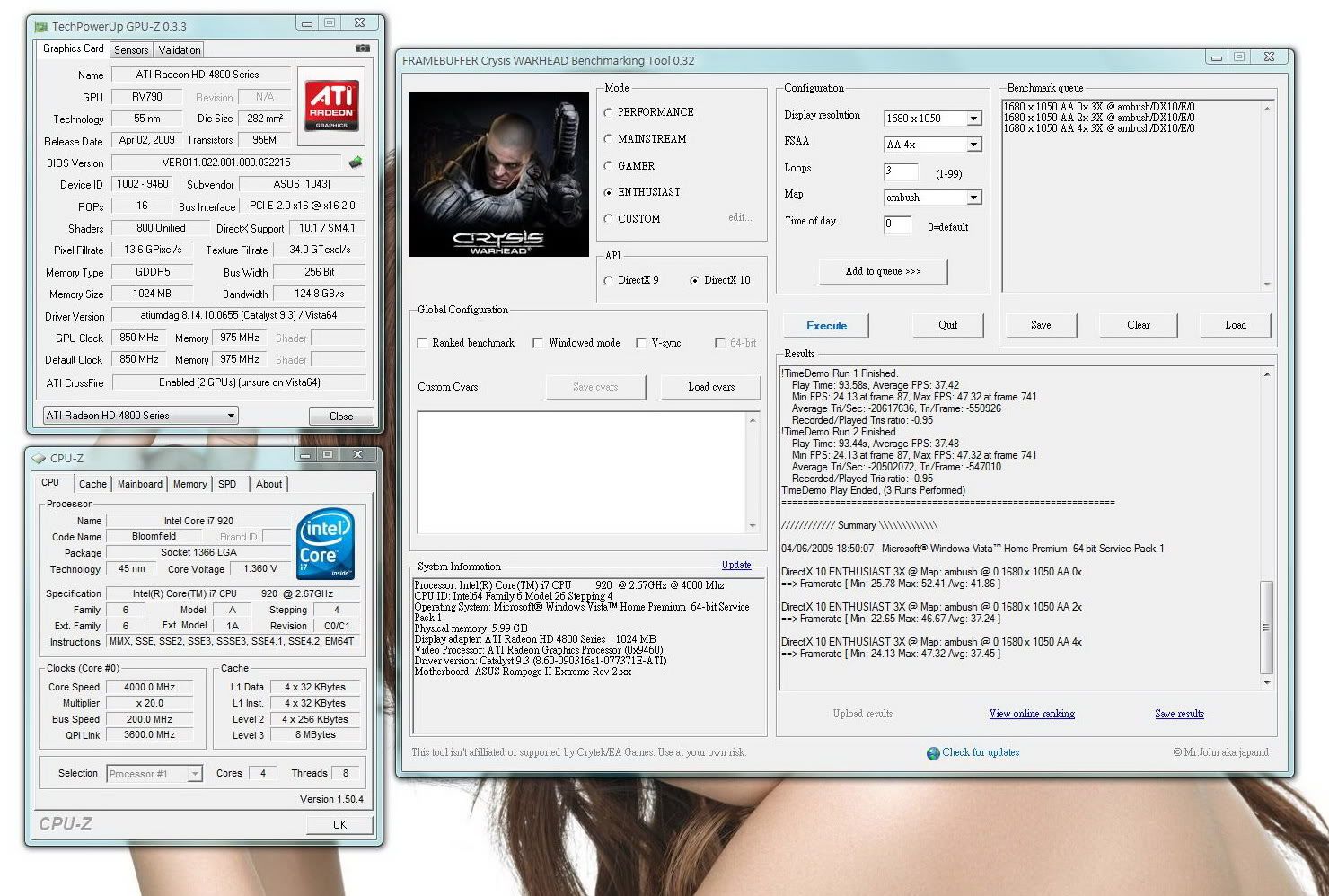The height and width of the screenshot is (896, 1329).
Task: Select the first benchmark queue entry AA 0x
Action: click(1098, 107)
